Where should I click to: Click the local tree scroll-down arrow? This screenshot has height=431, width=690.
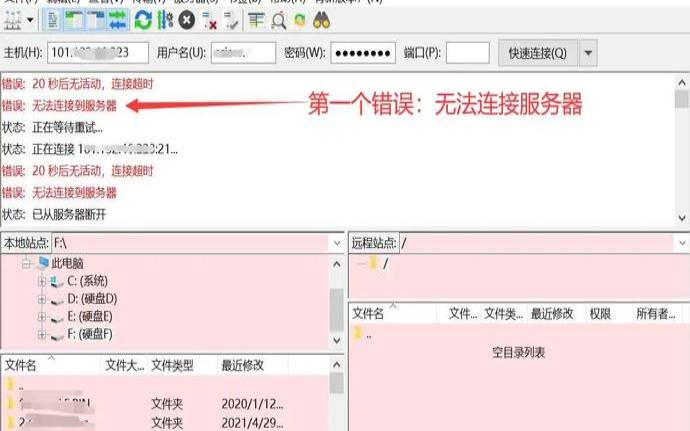[337, 340]
